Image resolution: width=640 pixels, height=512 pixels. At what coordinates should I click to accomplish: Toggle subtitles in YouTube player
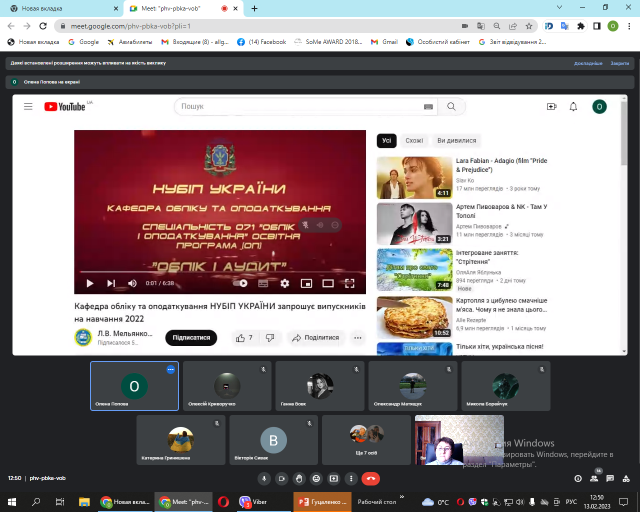pyautogui.click(x=263, y=283)
